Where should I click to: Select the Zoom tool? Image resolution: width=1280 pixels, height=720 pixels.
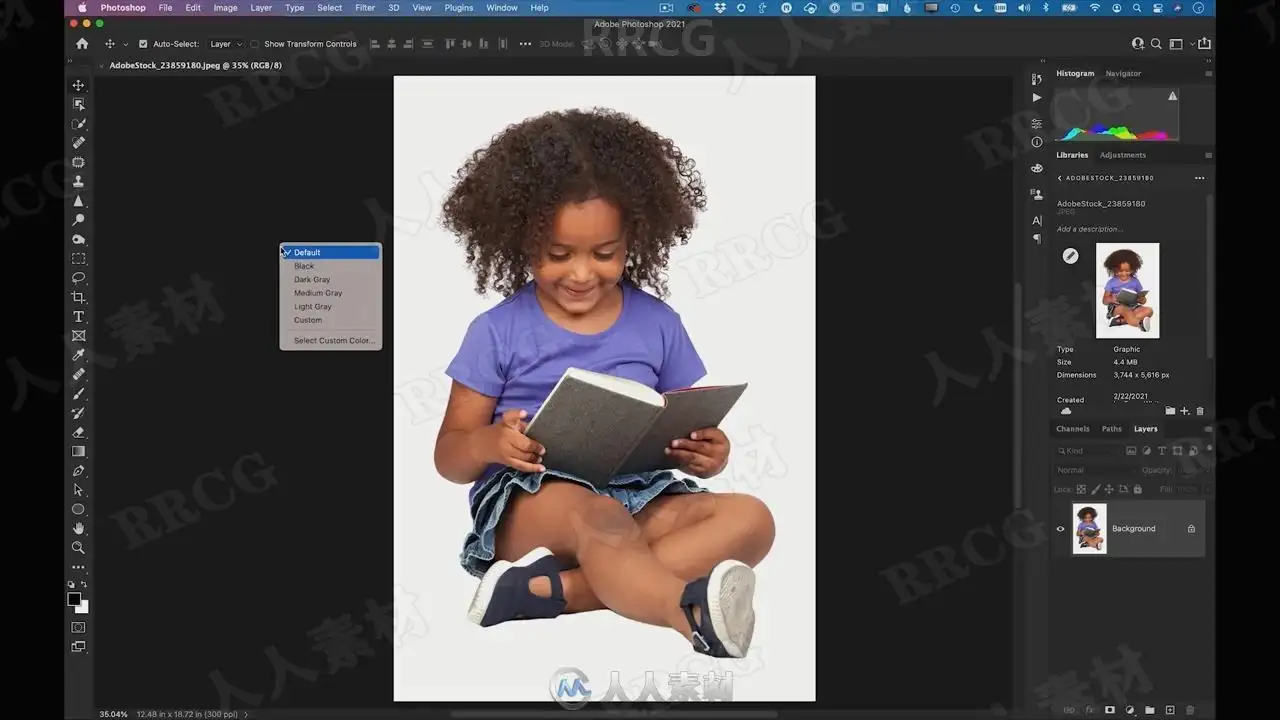[79, 548]
